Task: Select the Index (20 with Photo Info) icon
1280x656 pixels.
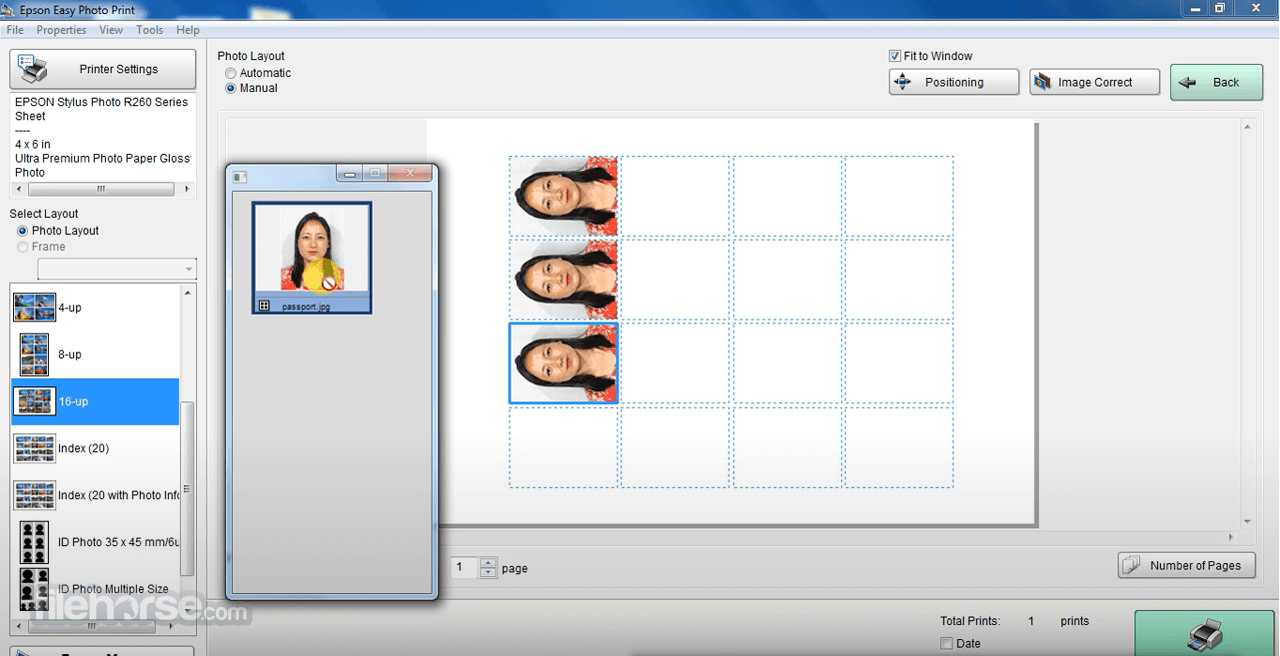Action: pyautogui.click(x=34, y=495)
